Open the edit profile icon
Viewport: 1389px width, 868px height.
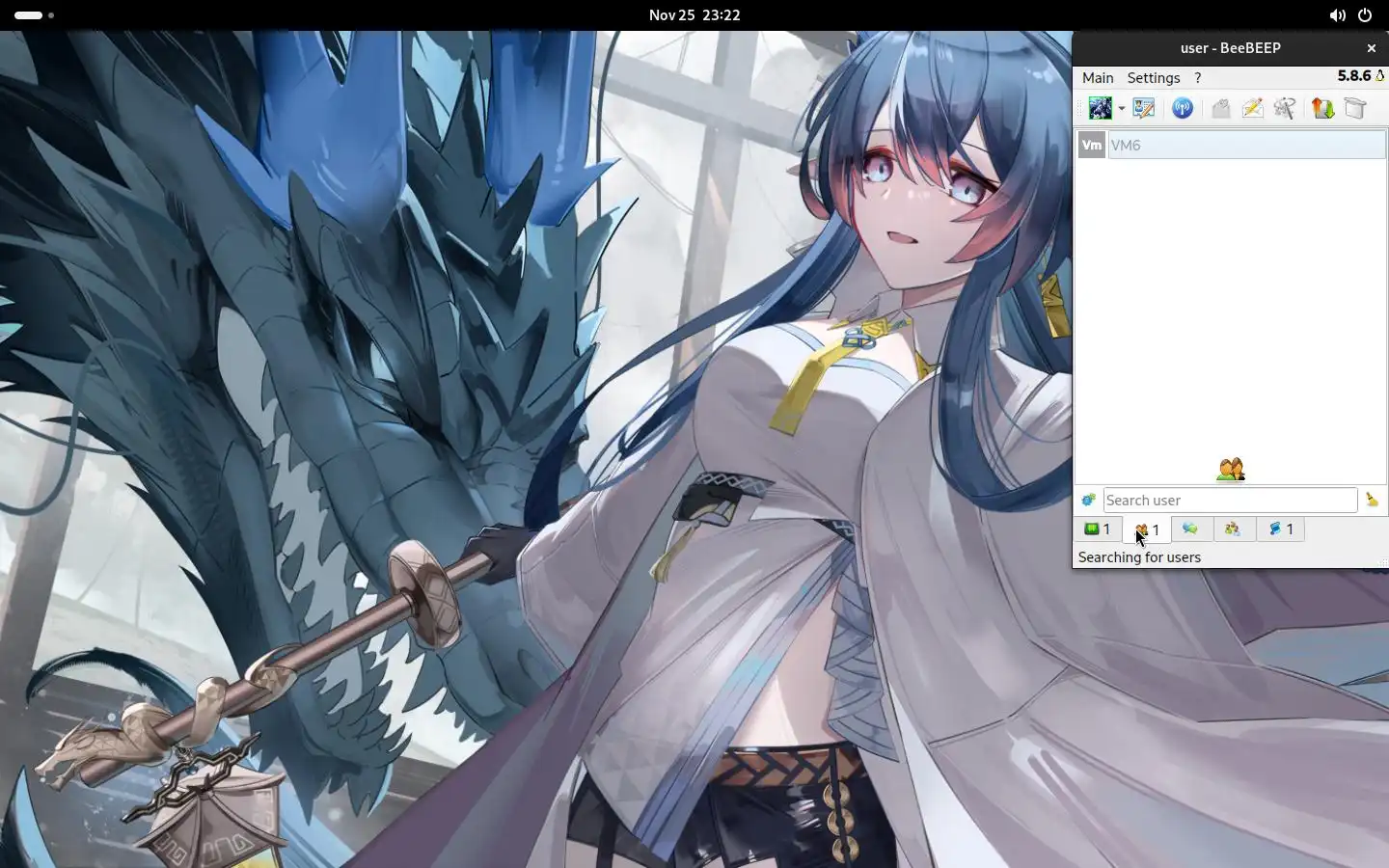tap(1144, 108)
